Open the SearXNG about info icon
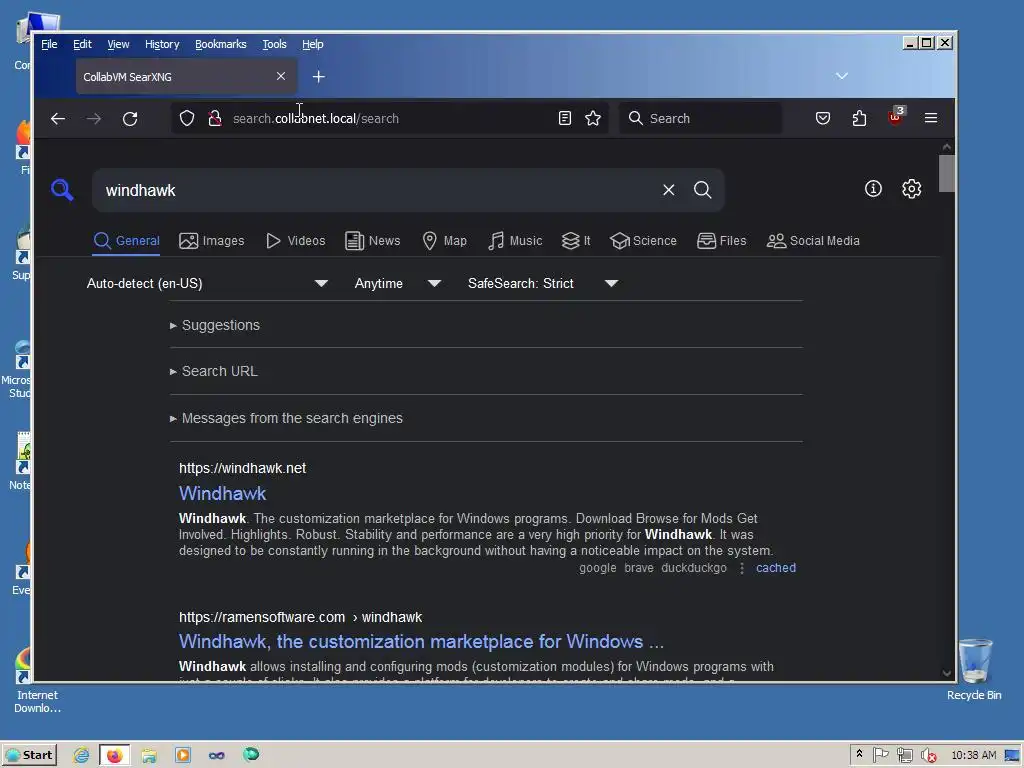 (873, 189)
